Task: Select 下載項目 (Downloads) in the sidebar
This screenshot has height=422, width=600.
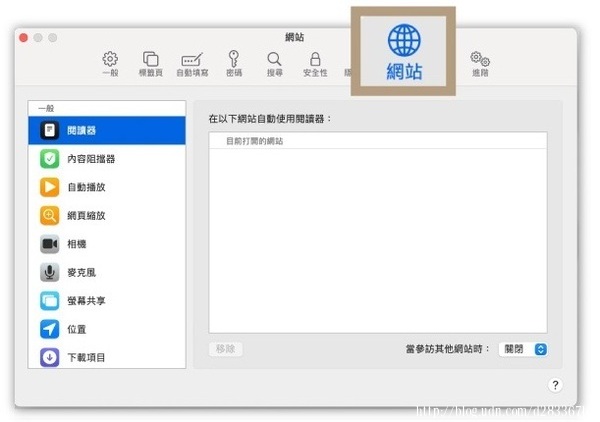Action: [x=107, y=357]
